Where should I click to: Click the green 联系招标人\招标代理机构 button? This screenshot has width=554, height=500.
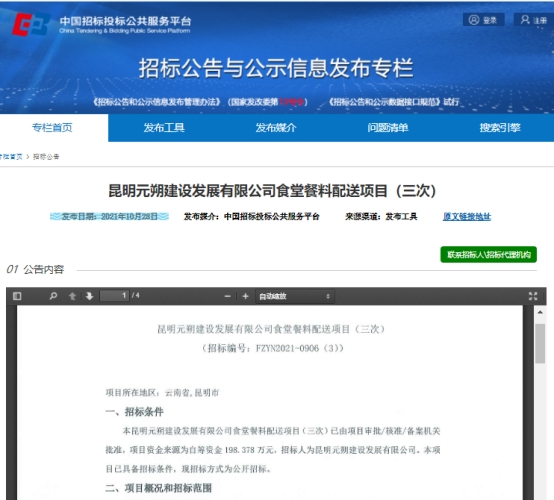(x=488, y=254)
